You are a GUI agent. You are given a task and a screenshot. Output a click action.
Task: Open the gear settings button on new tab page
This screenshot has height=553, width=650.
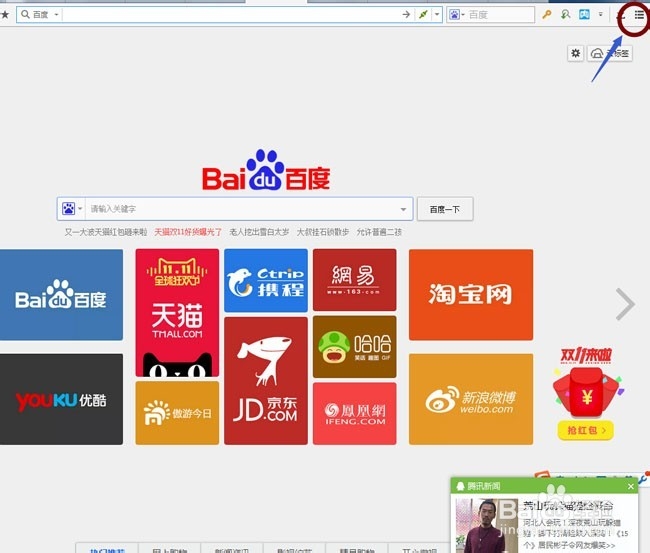tap(575, 53)
